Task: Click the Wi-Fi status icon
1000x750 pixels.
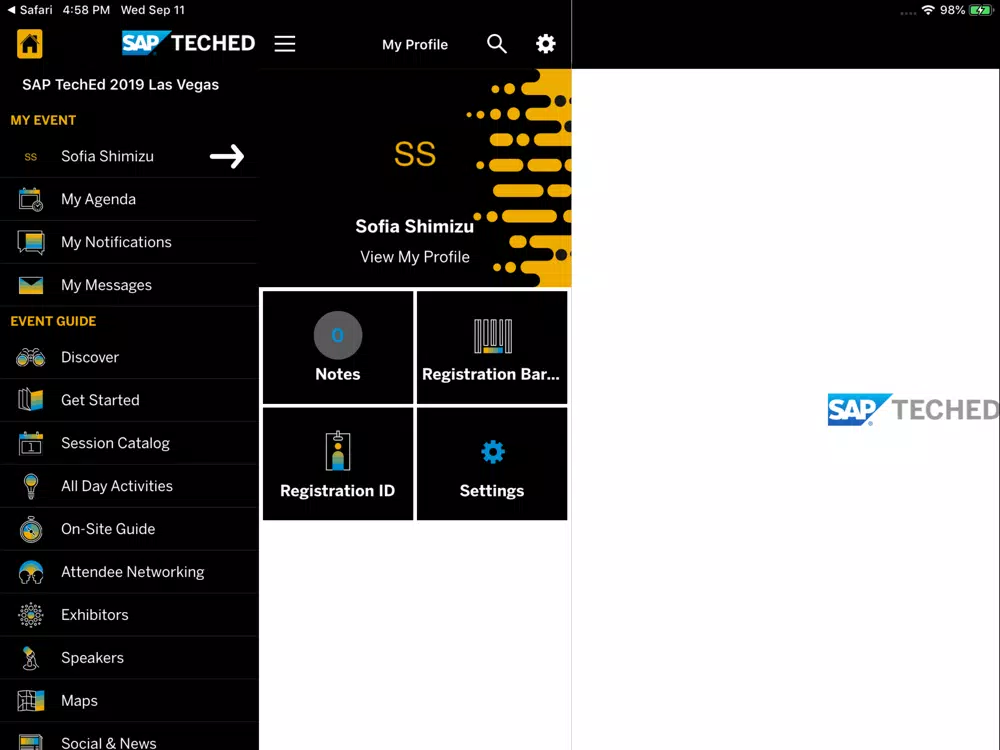Action: pyautogui.click(x=928, y=10)
